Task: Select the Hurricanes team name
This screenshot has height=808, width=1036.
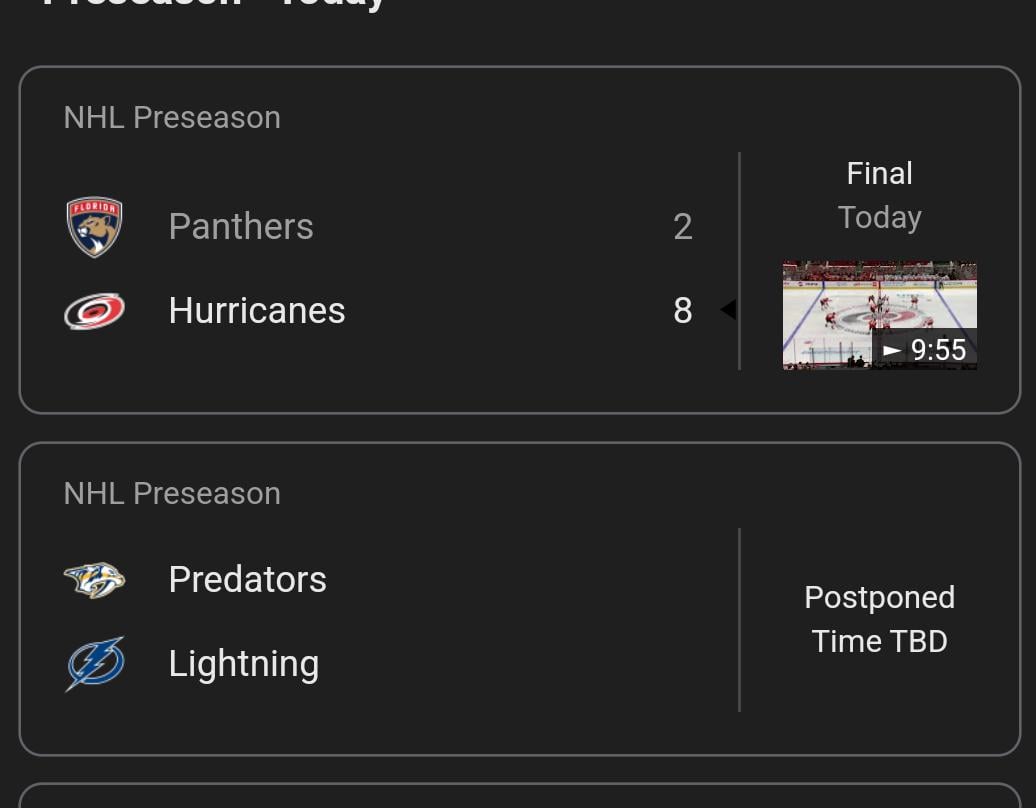Action: (x=257, y=311)
